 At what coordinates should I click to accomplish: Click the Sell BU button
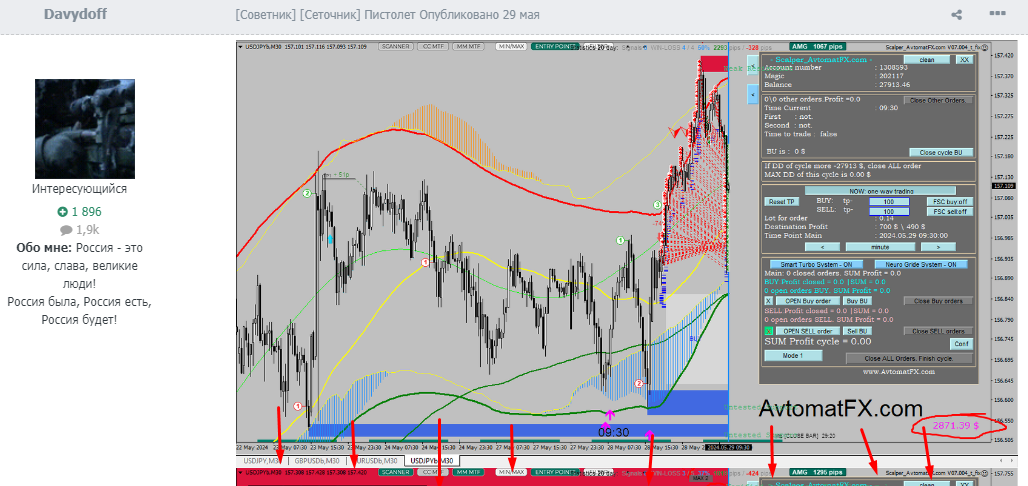(x=859, y=331)
